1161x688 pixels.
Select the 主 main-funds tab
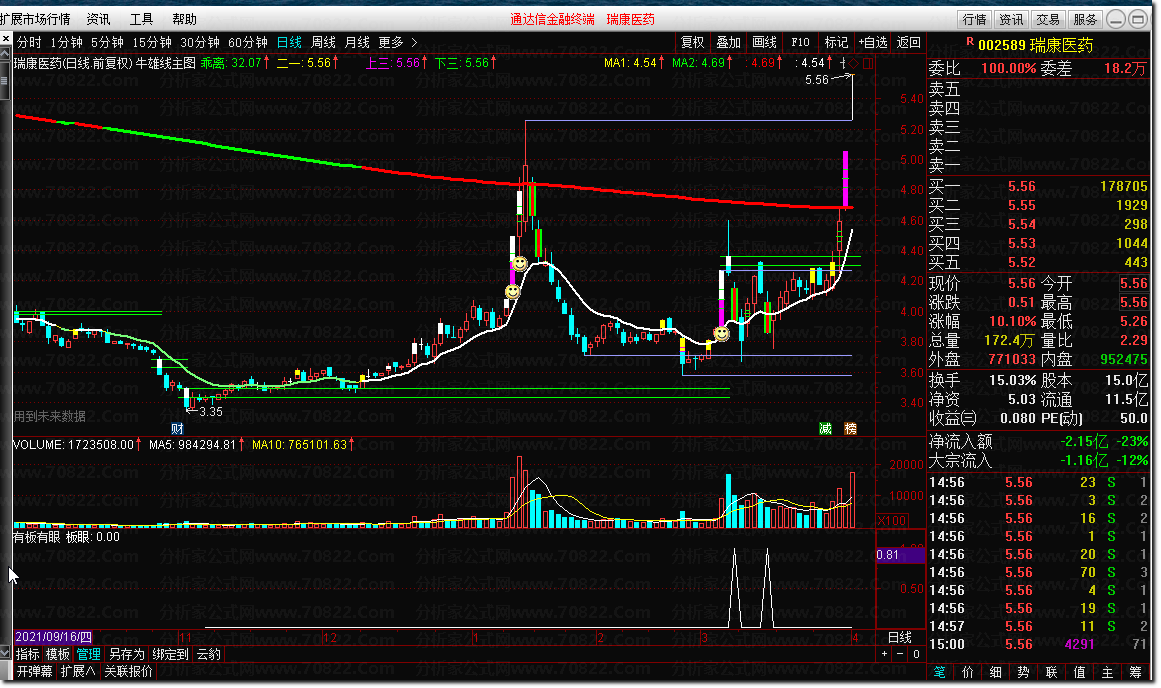[1108, 672]
